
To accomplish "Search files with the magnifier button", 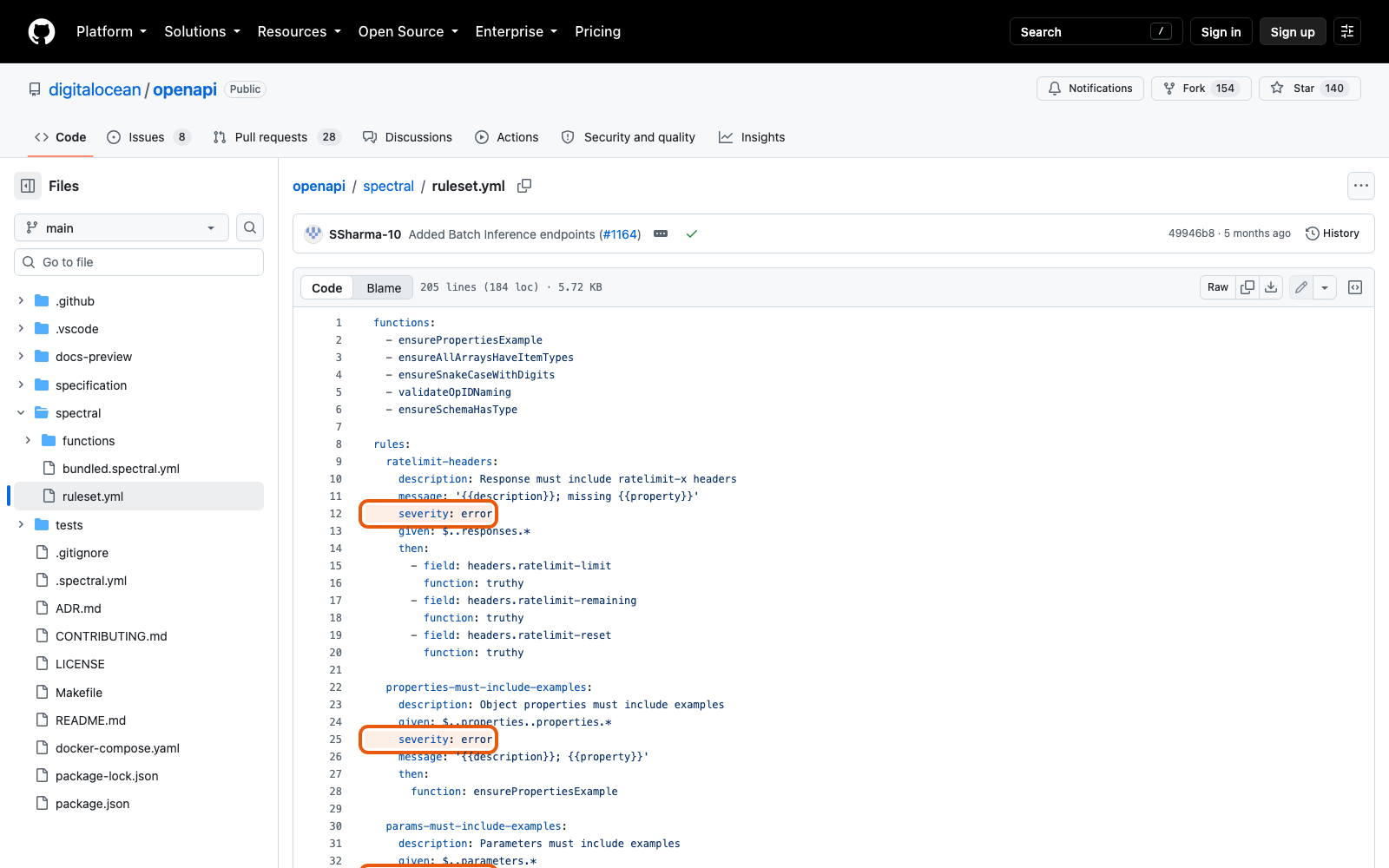I will click(x=250, y=227).
